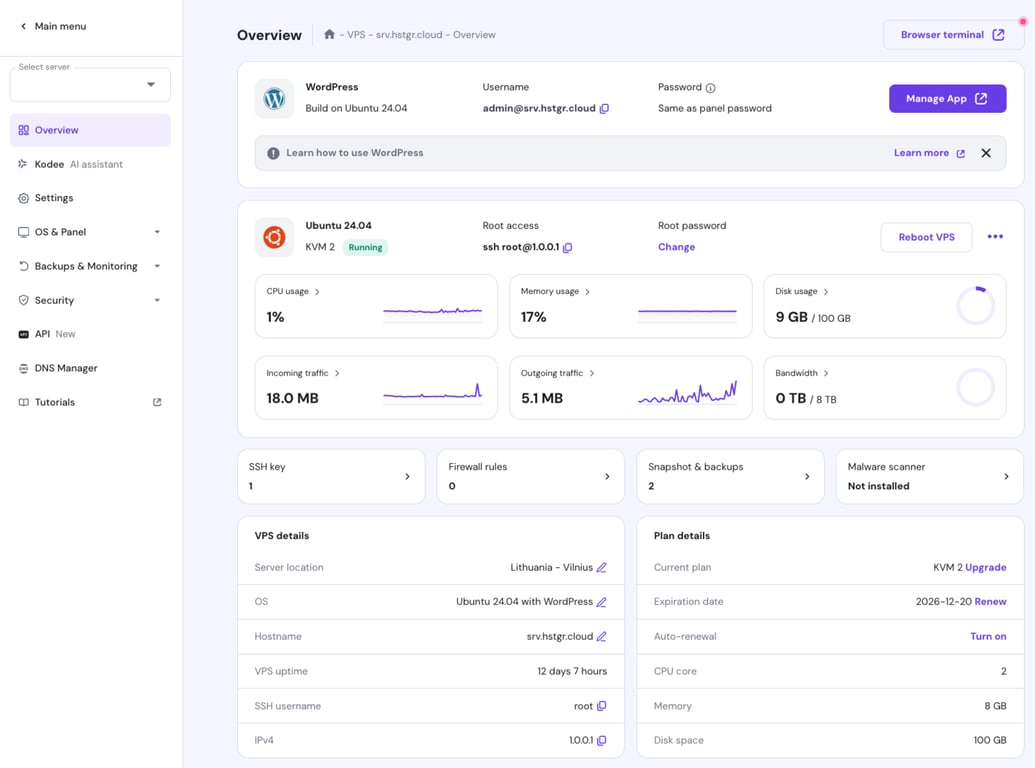Go back to Main menu
The image size is (1035, 768).
tap(52, 26)
